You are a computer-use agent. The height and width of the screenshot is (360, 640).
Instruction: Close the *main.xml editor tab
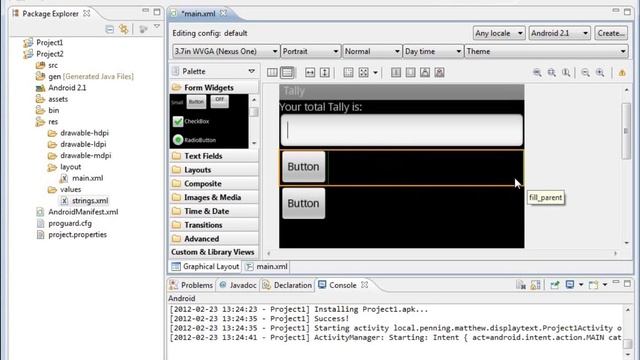223,13
